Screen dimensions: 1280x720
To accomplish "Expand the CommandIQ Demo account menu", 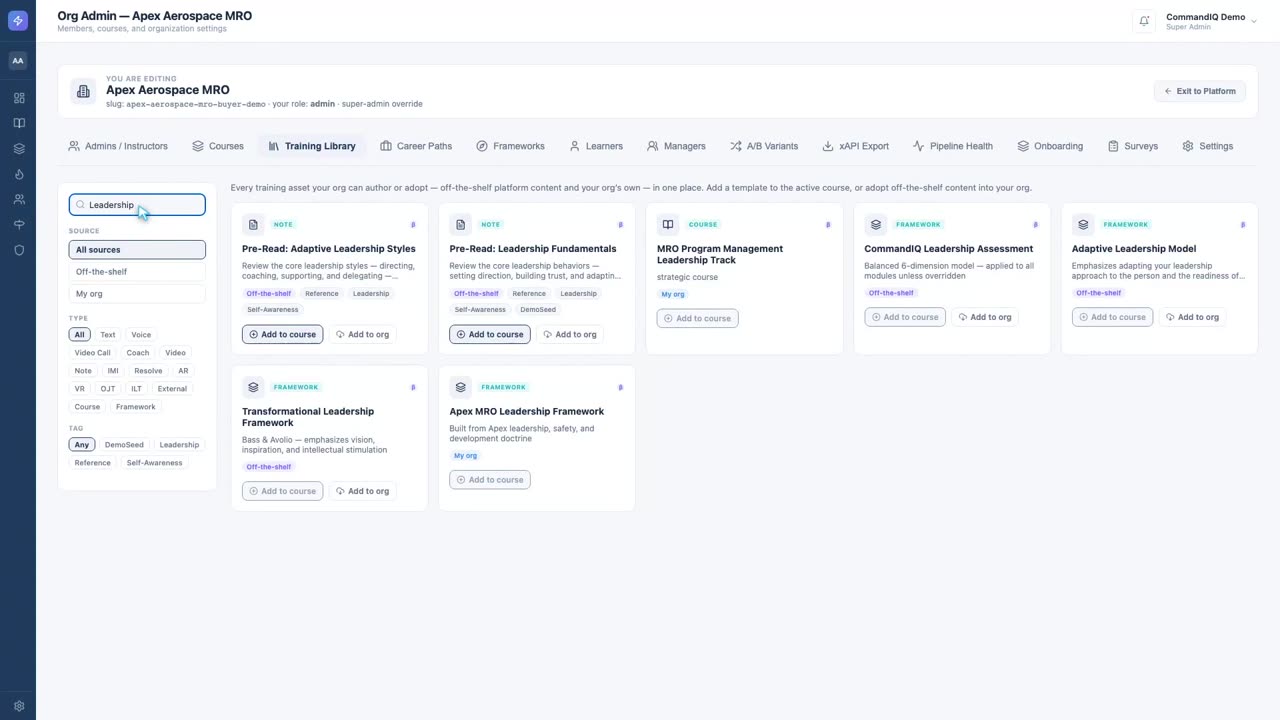I will [x=1211, y=21].
